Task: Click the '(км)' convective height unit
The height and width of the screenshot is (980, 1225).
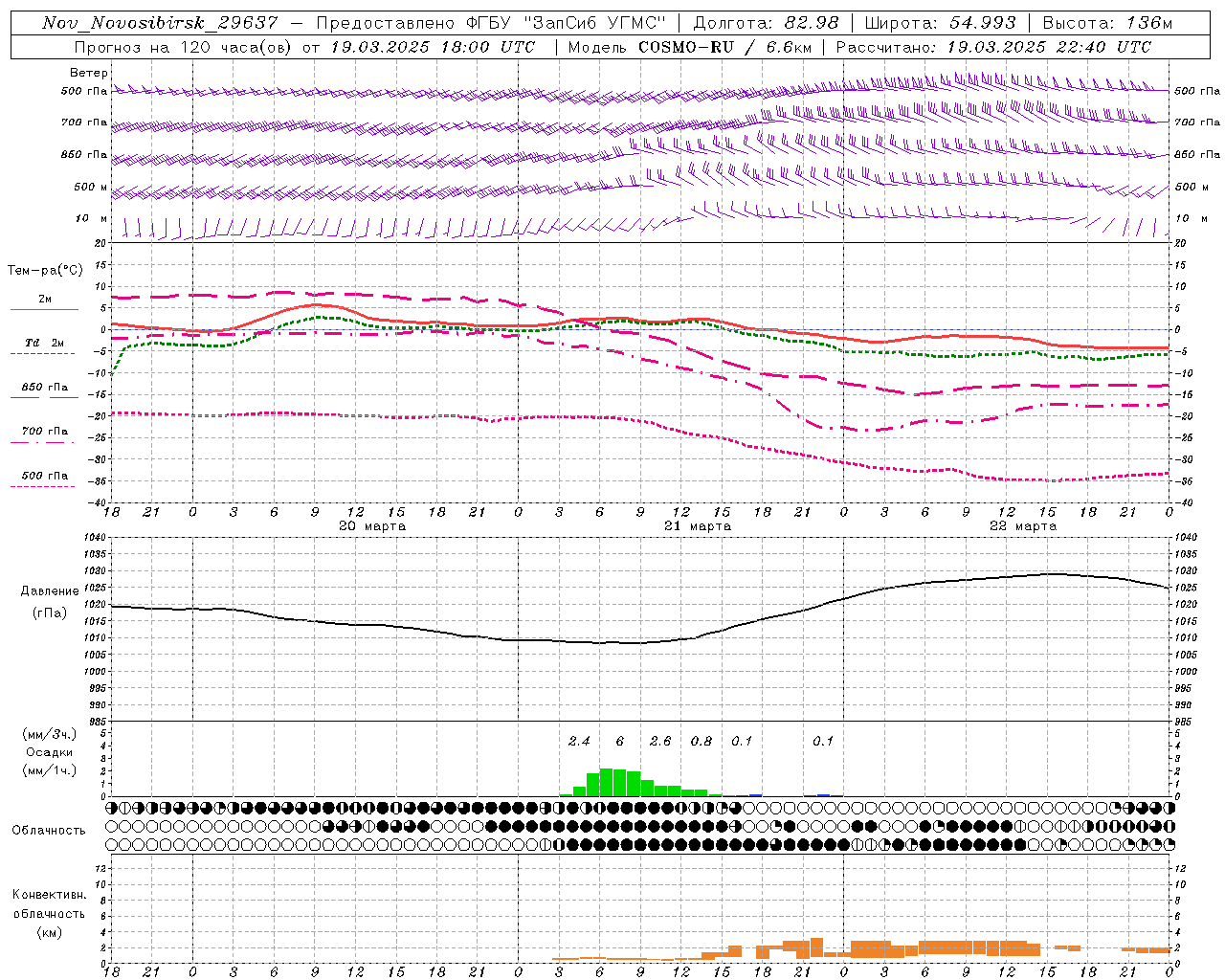Action: (x=50, y=932)
